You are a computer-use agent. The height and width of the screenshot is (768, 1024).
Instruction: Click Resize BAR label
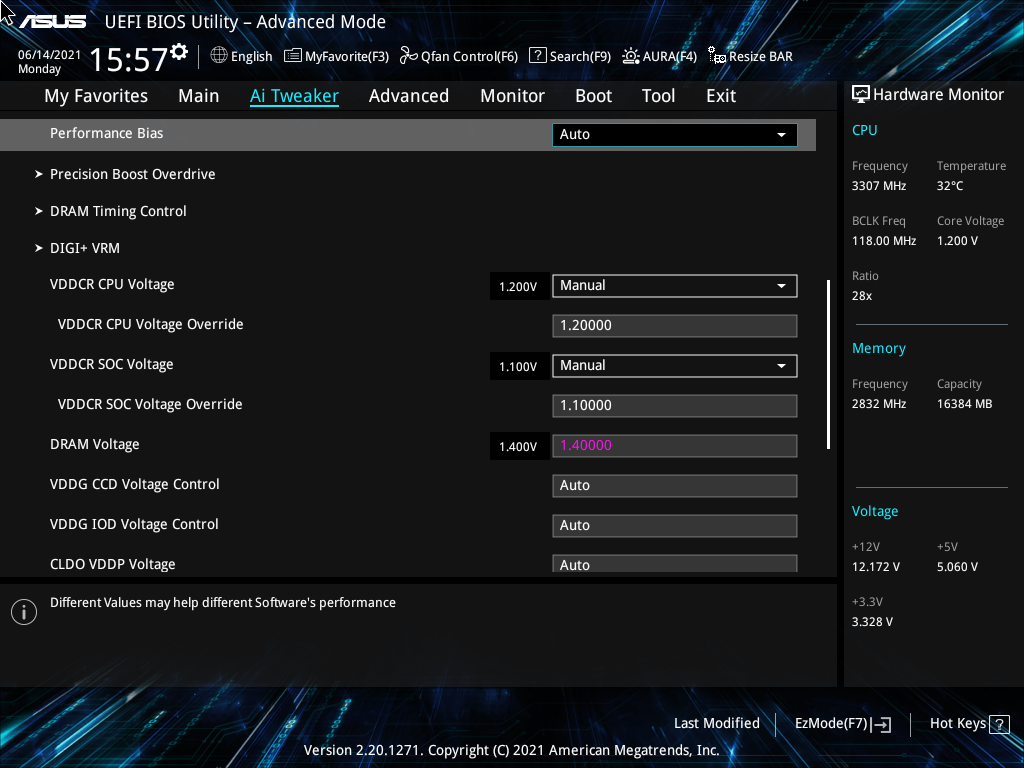coord(761,57)
